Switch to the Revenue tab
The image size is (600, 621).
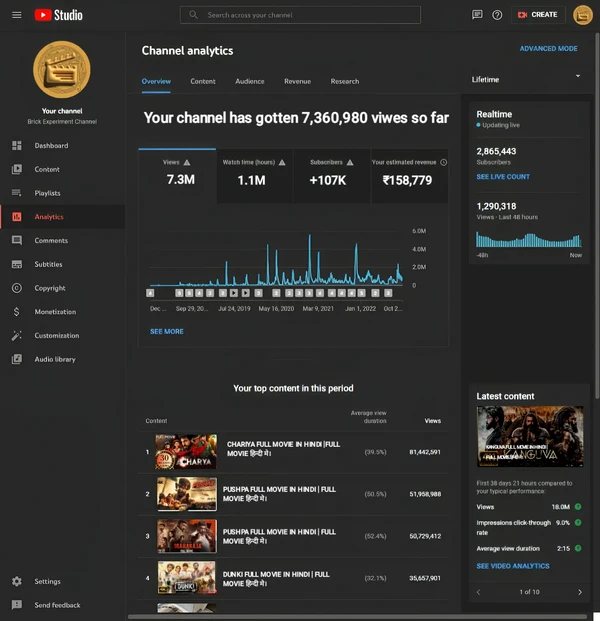point(297,81)
